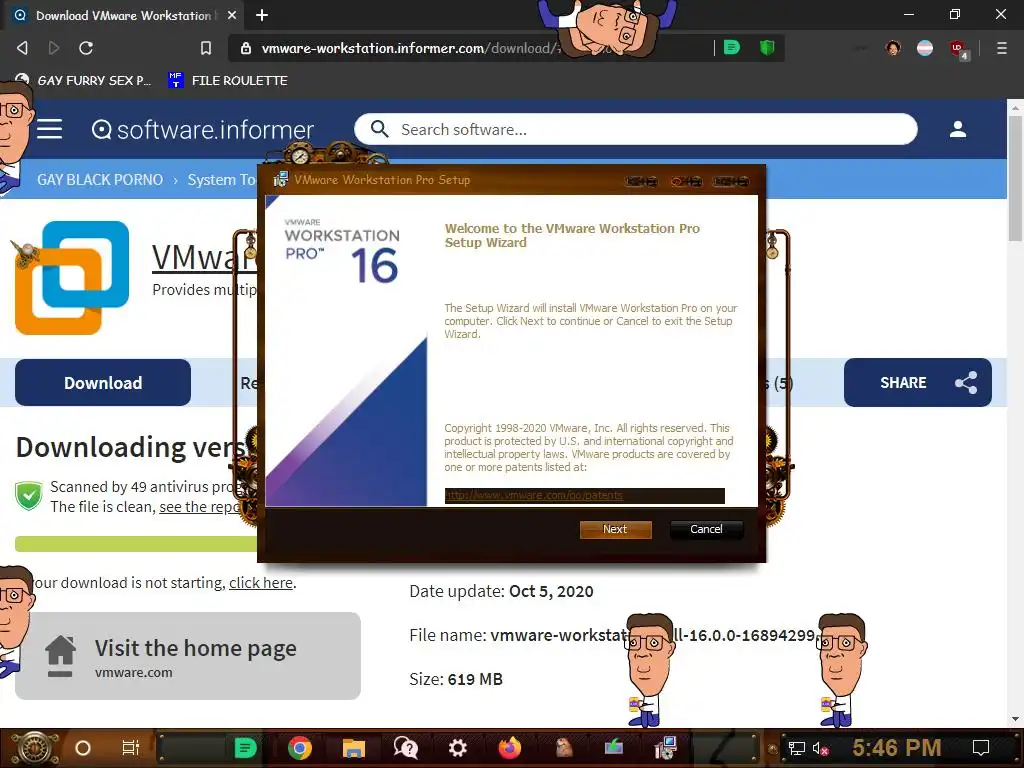Click the 5:46 PM taskbar clock
This screenshot has height=768, width=1024.
(896, 748)
